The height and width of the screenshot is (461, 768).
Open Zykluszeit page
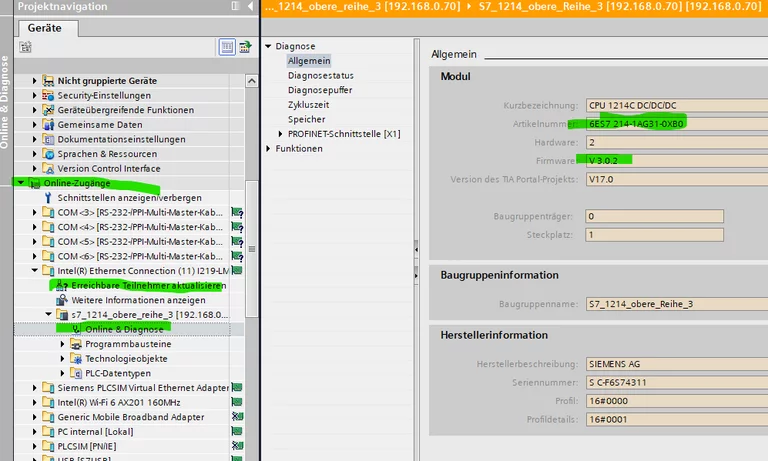[309, 105]
